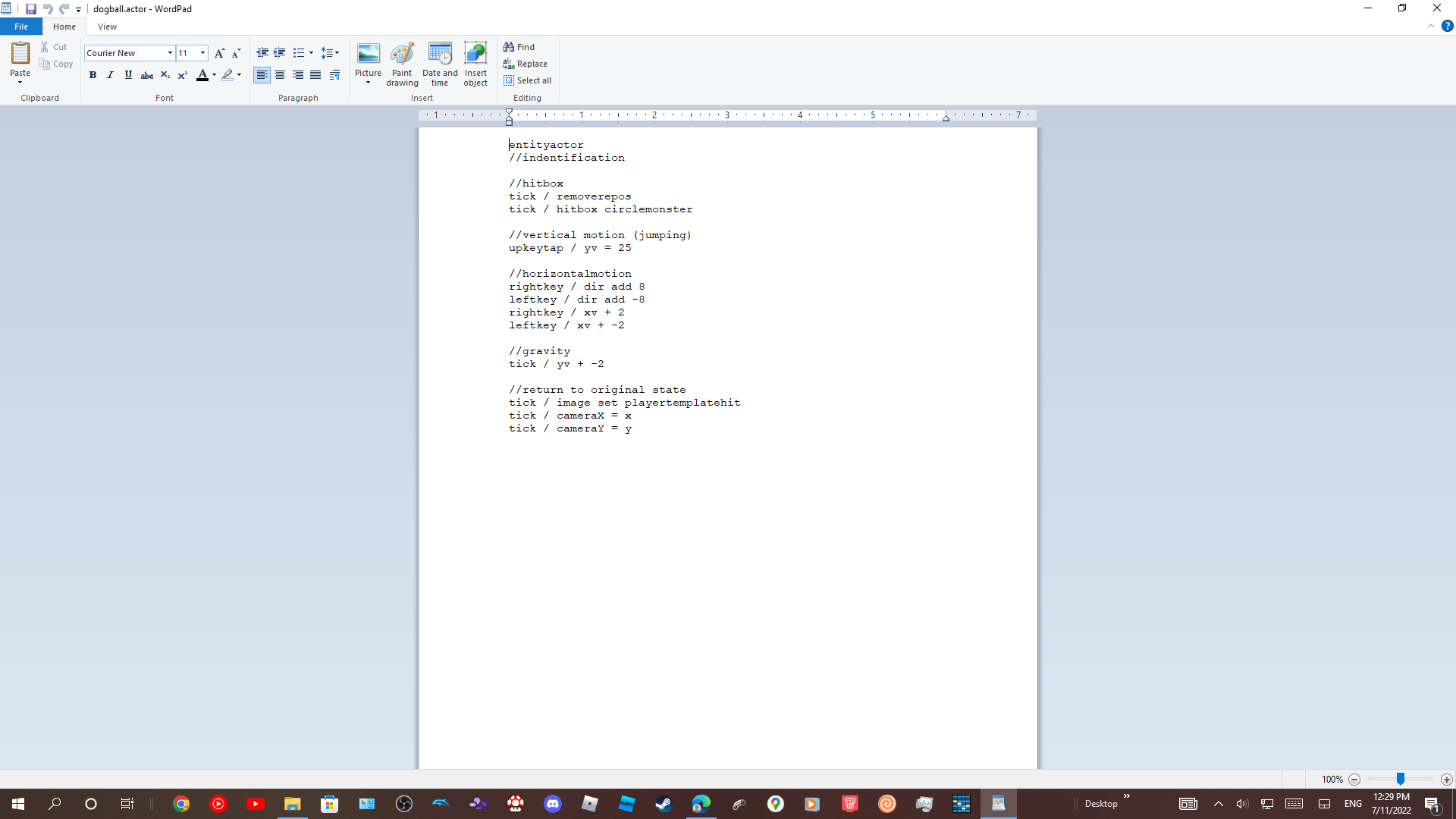This screenshot has width=1456, height=819.
Task: Open the File menu
Action: click(21, 26)
